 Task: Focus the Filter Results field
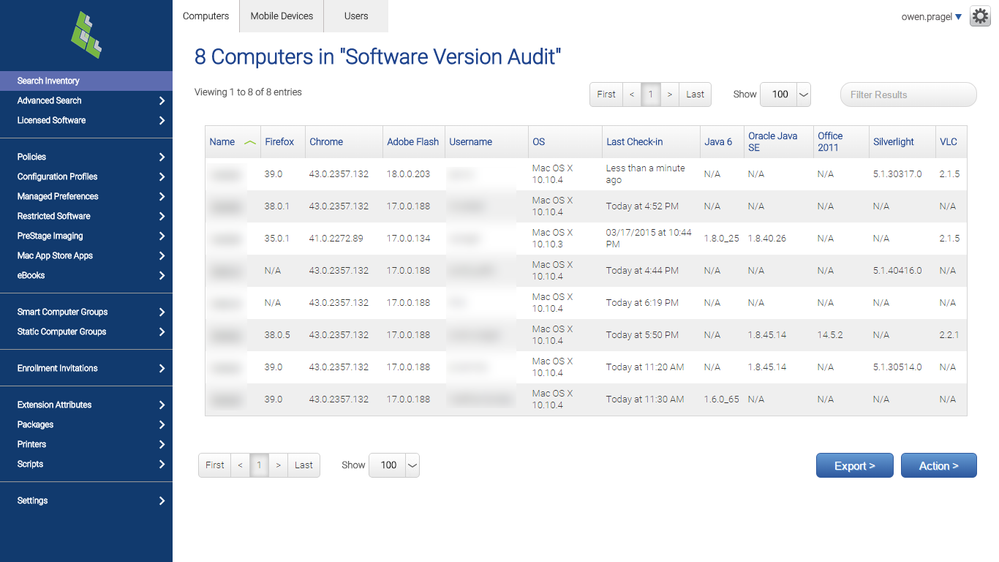click(x=908, y=94)
